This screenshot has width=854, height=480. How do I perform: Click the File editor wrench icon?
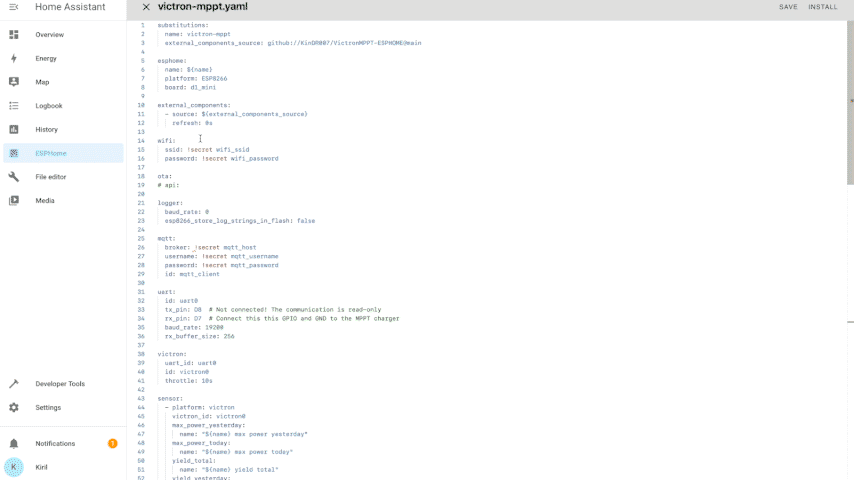point(14,177)
